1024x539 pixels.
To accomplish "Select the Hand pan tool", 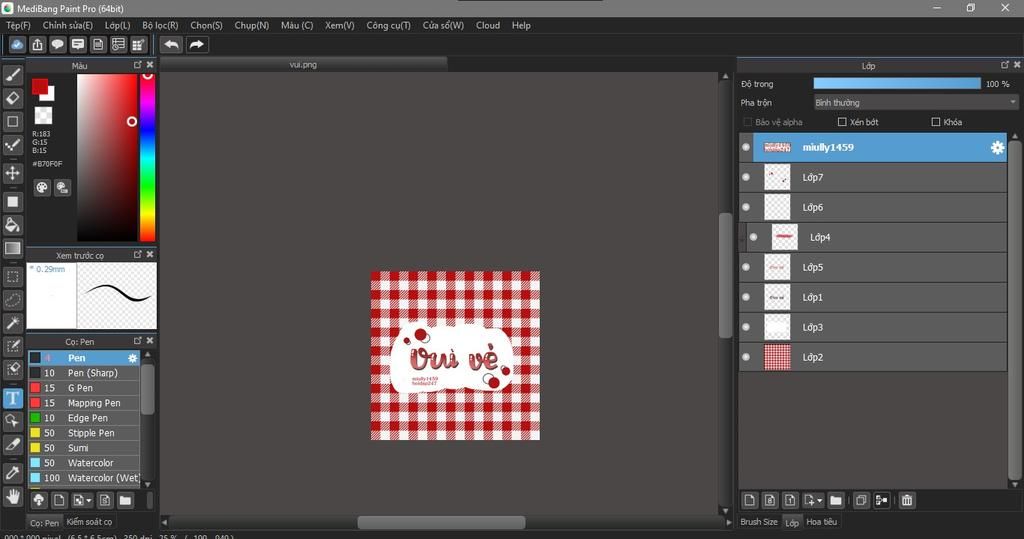I will pyautogui.click(x=12, y=497).
